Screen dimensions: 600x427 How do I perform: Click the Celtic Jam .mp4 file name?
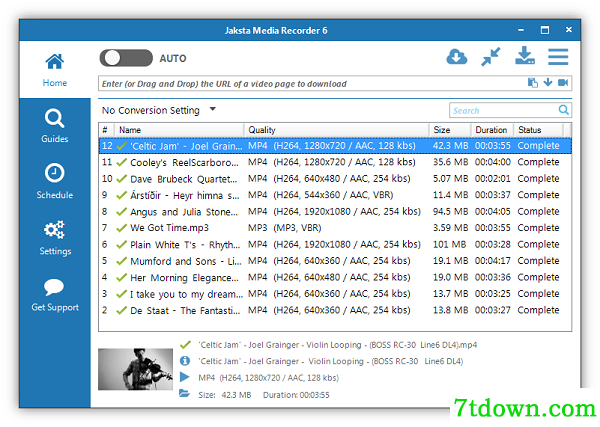pyautogui.click(x=338, y=345)
